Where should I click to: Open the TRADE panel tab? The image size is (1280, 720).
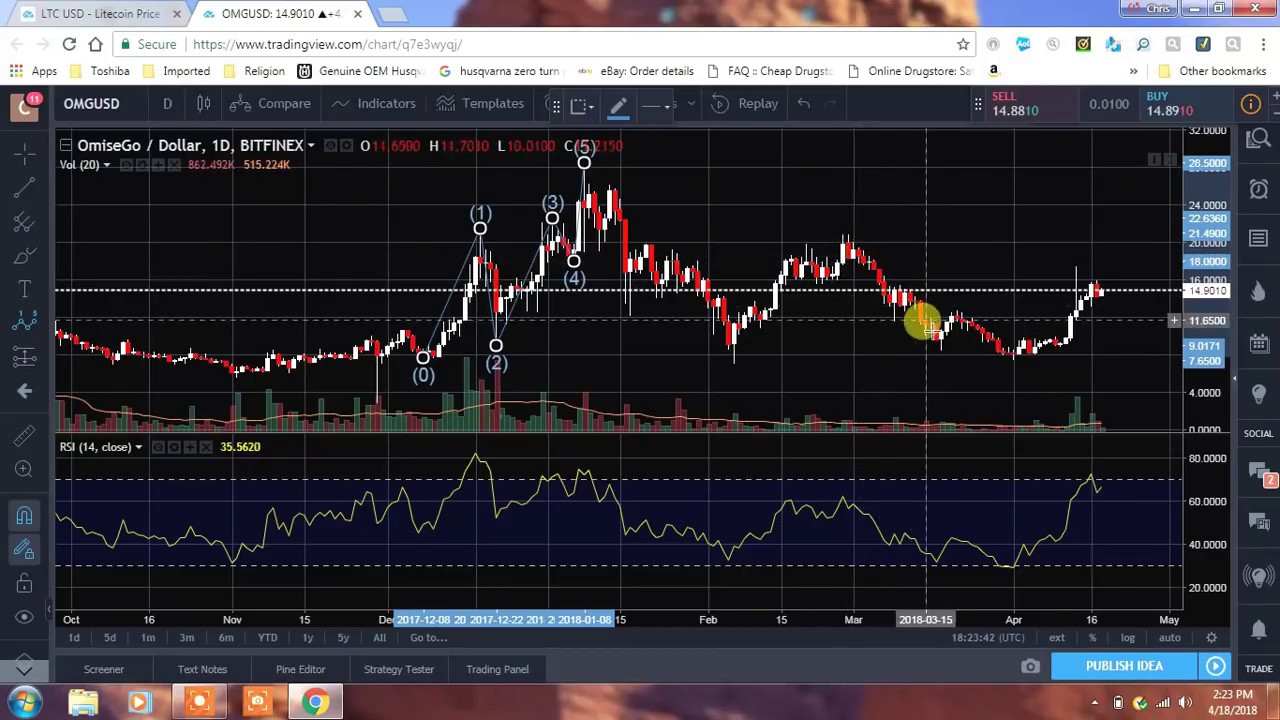[x=1258, y=669]
